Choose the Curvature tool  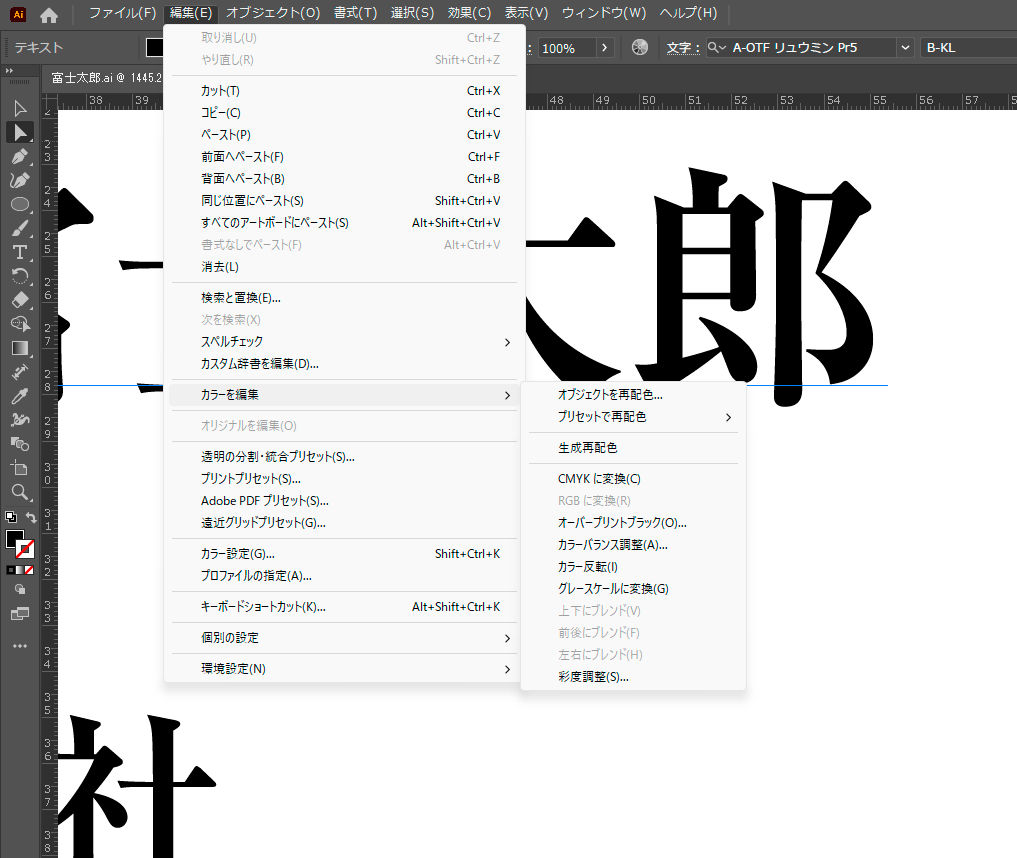coord(19,180)
